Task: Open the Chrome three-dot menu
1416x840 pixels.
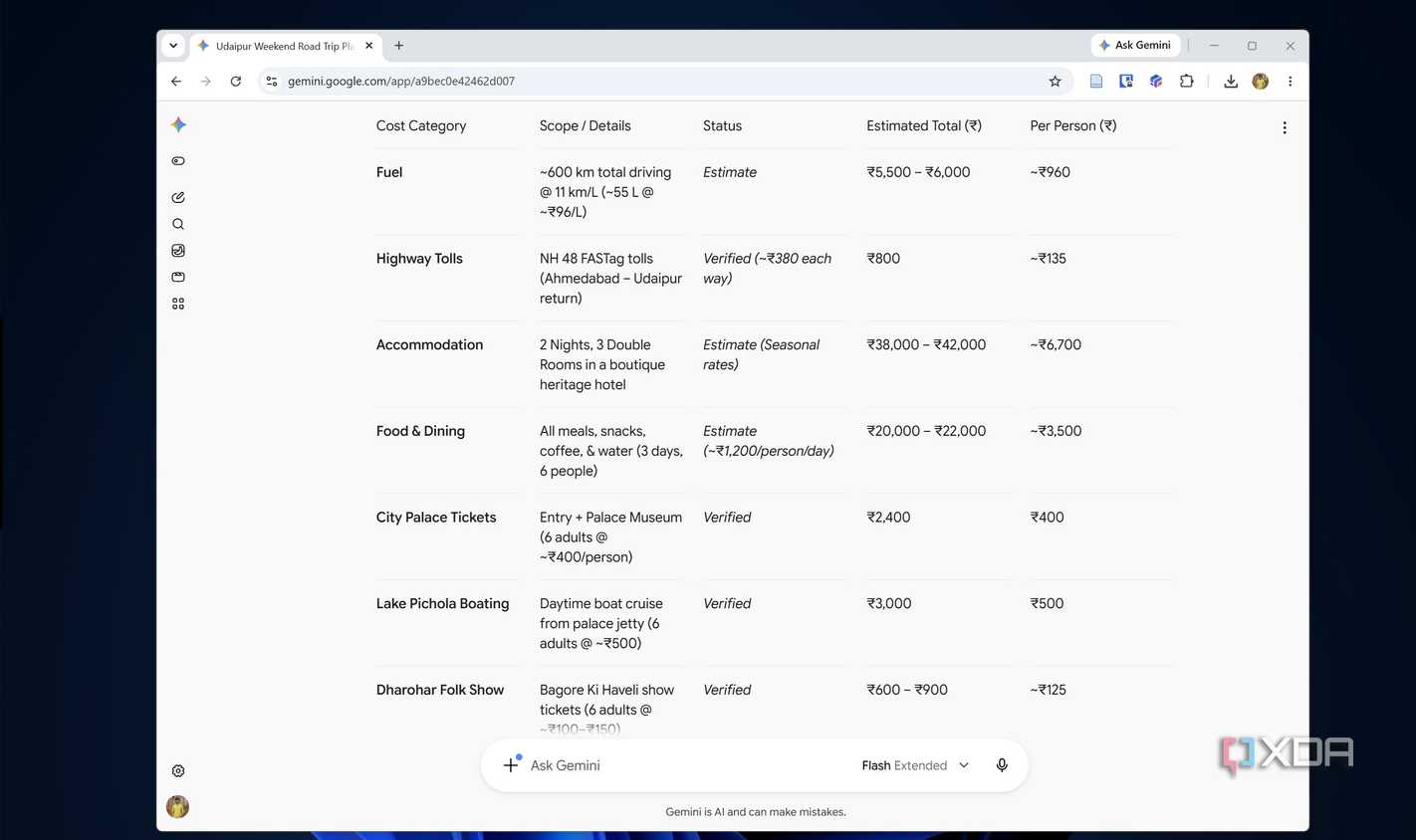Action: [1291, 82]
